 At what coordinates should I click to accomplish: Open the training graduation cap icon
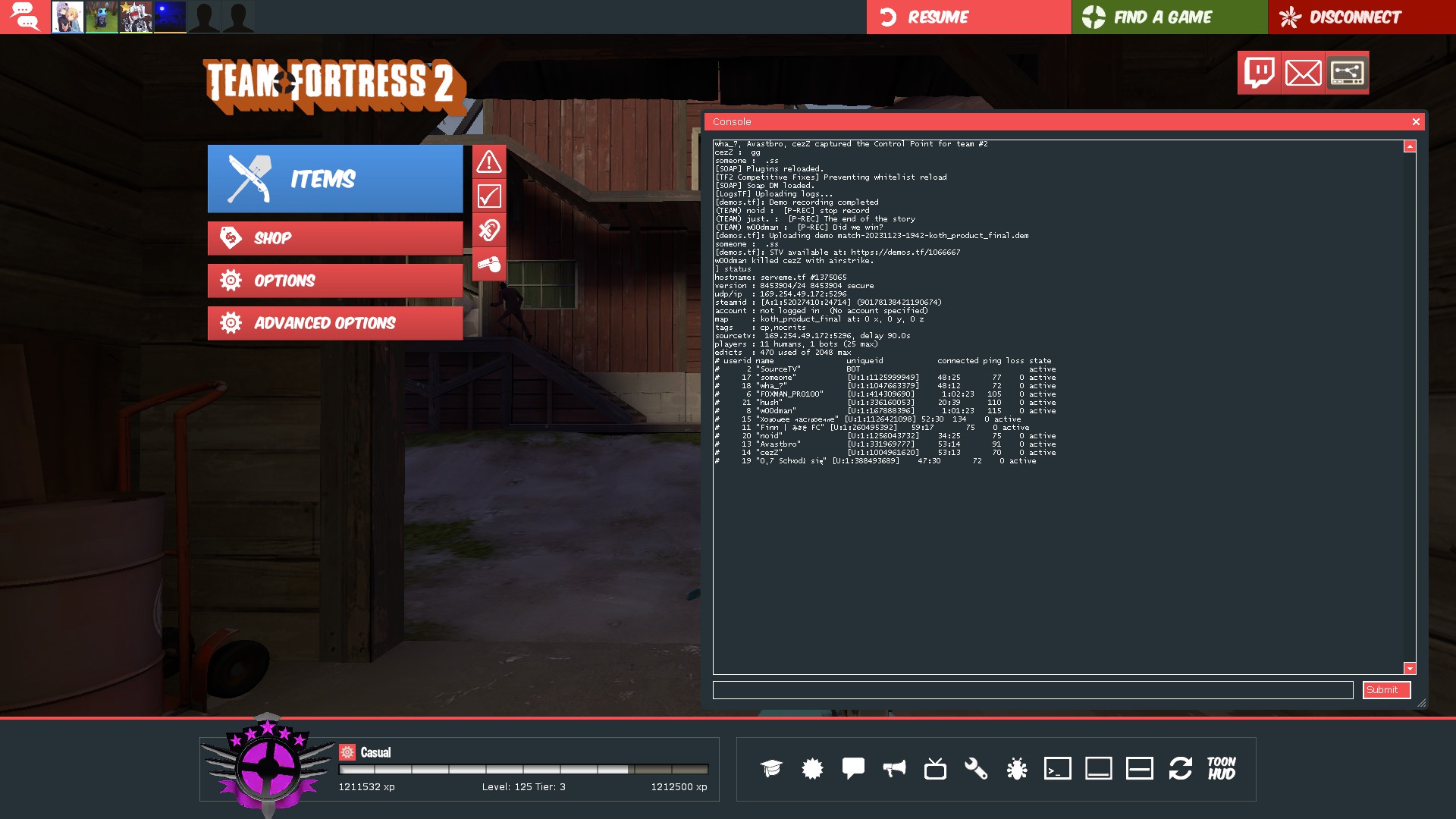click(771, 768)
